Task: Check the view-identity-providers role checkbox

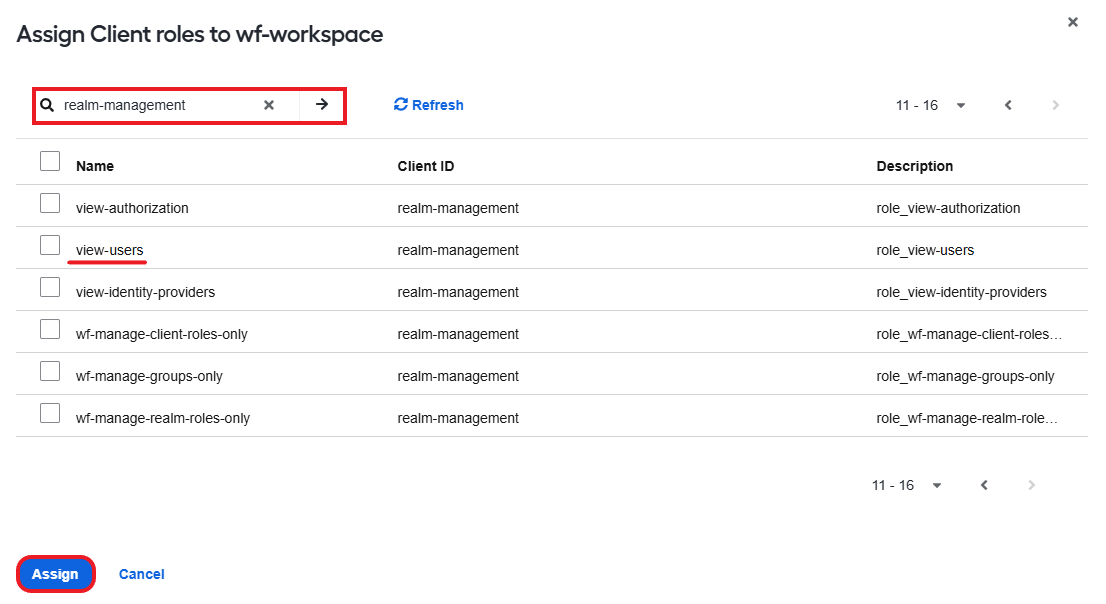Action: 50,287
